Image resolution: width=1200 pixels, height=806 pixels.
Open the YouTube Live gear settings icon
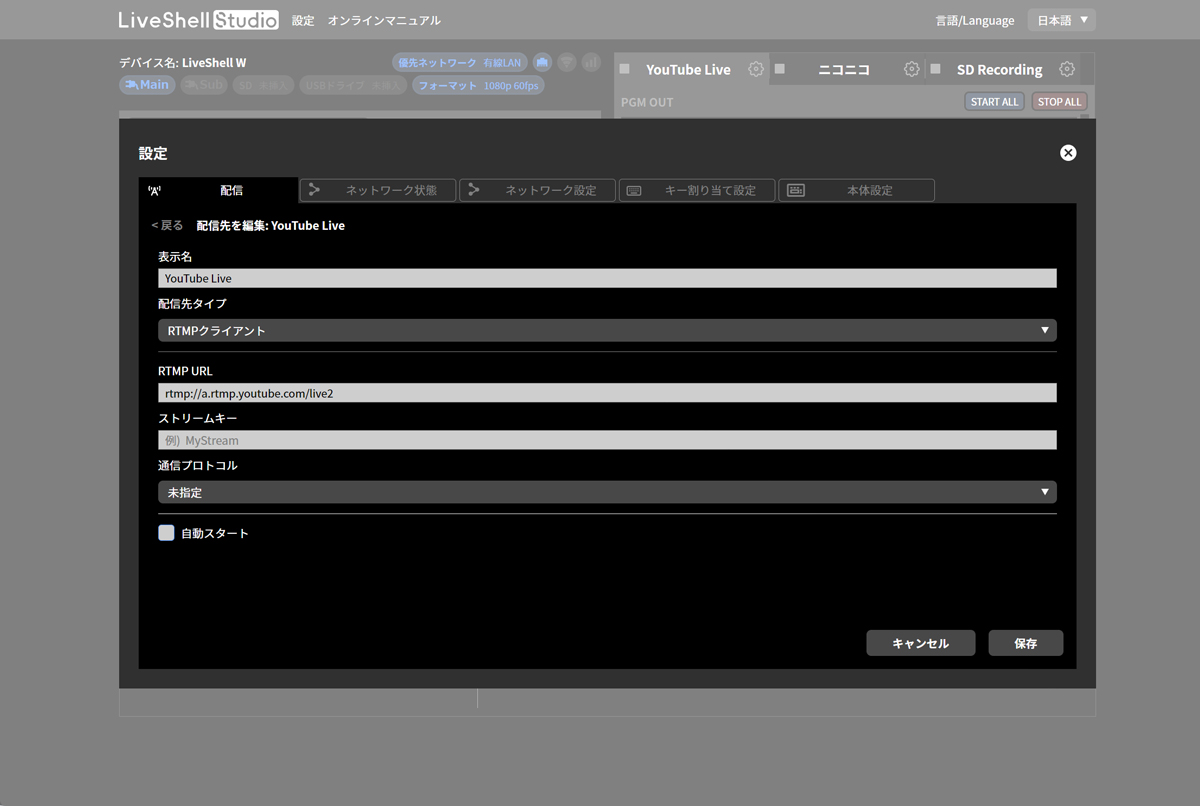click(756, 69)
